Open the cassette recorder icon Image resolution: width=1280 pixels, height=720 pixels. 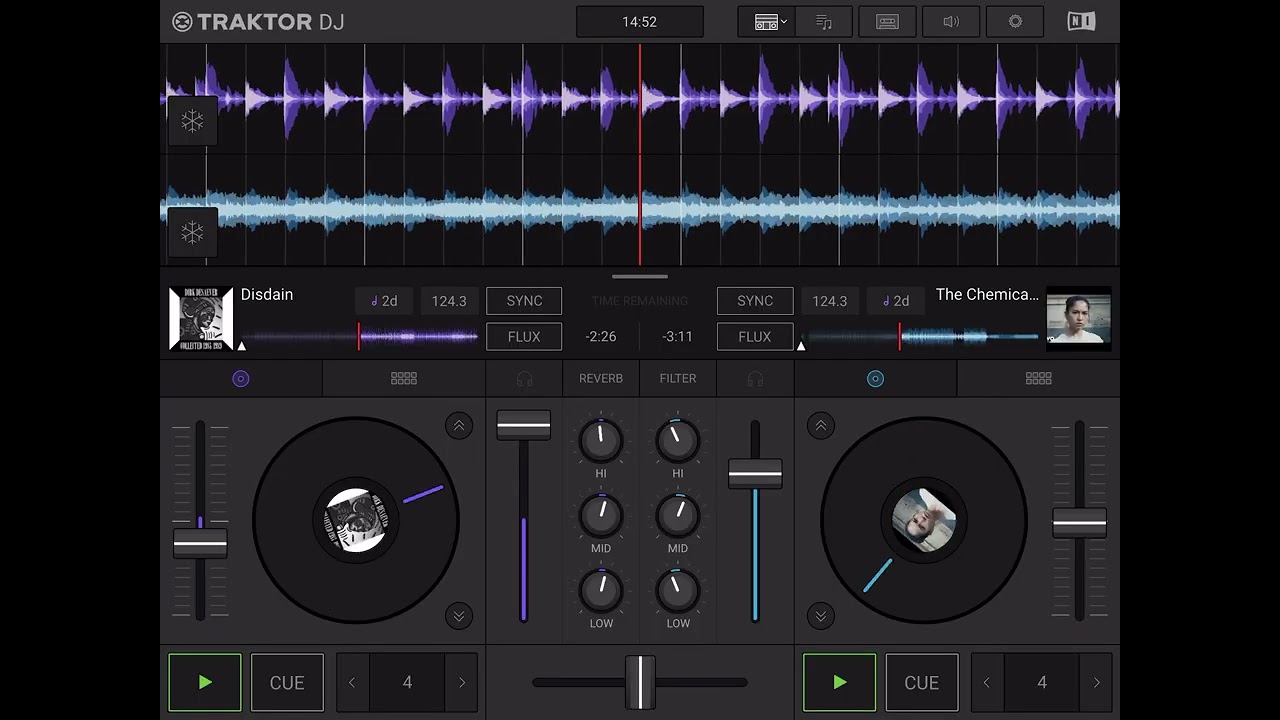click(887, 22)
